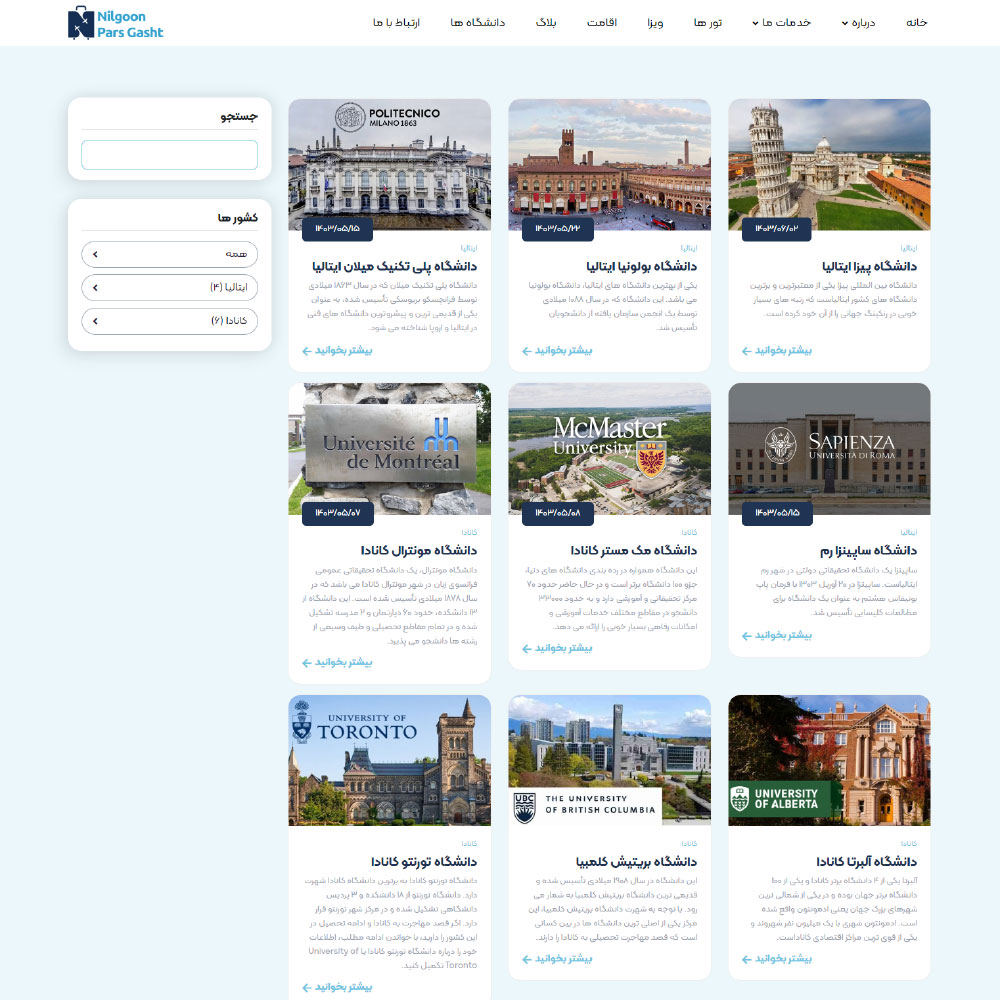Open the بلاگ menu item
The height and width of the screenshot is (1000, 1000).
tap(546, 23)
